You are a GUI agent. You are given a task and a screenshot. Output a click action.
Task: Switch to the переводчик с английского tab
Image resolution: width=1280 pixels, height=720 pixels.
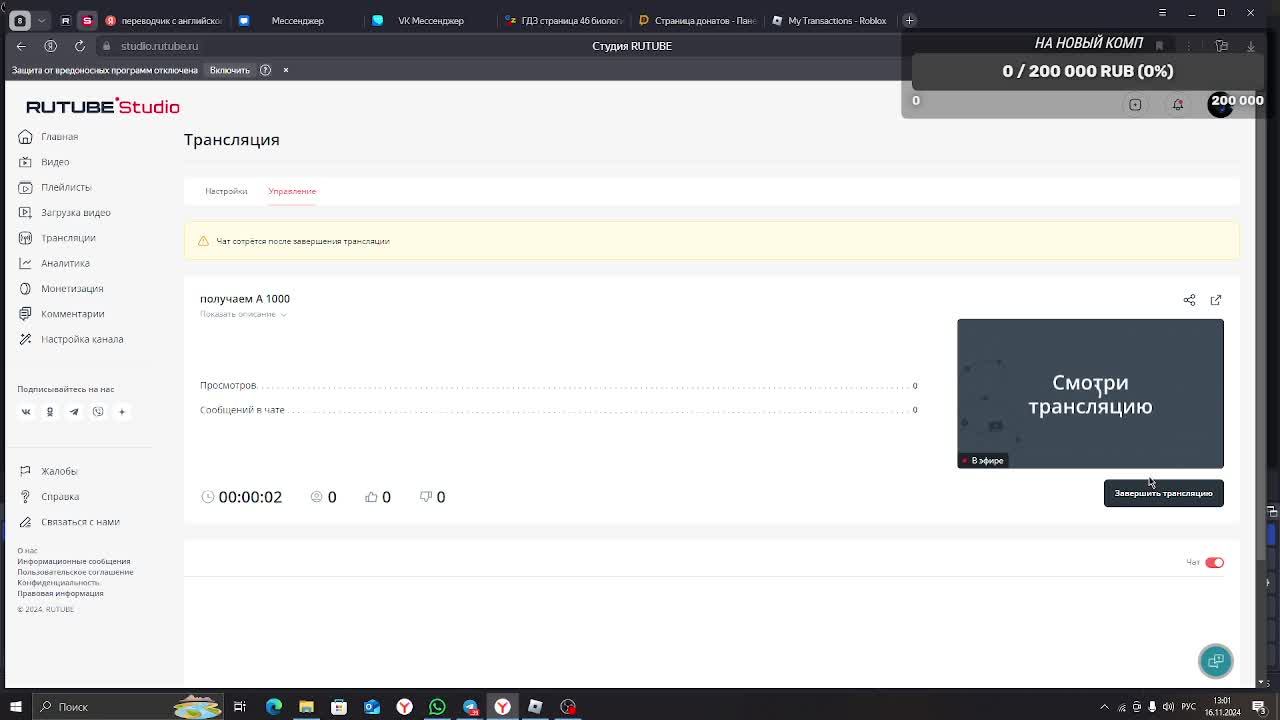(x=164, y=20)
